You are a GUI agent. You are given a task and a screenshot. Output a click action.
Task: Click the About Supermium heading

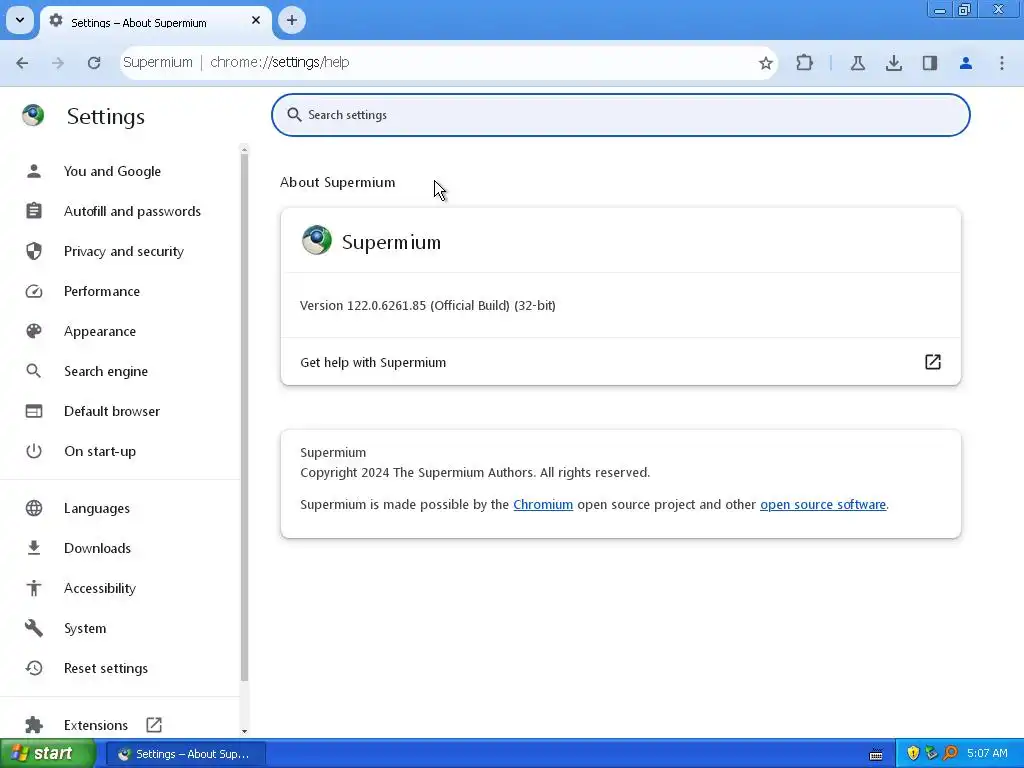click(338, 182)
